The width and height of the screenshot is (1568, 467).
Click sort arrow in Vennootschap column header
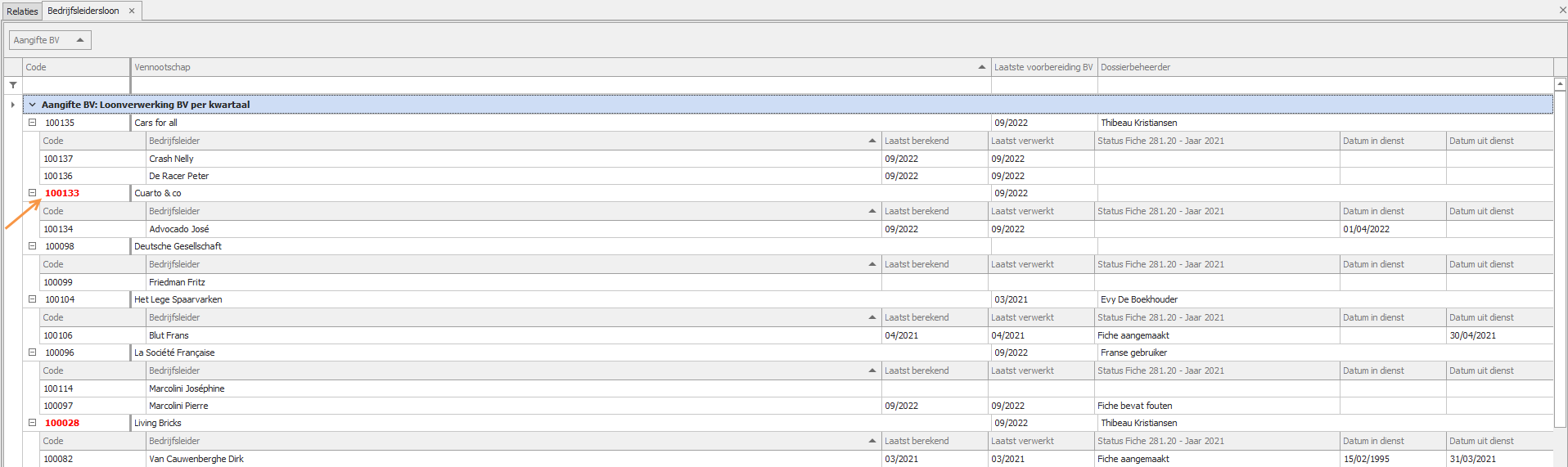click(x=981, y=67)
